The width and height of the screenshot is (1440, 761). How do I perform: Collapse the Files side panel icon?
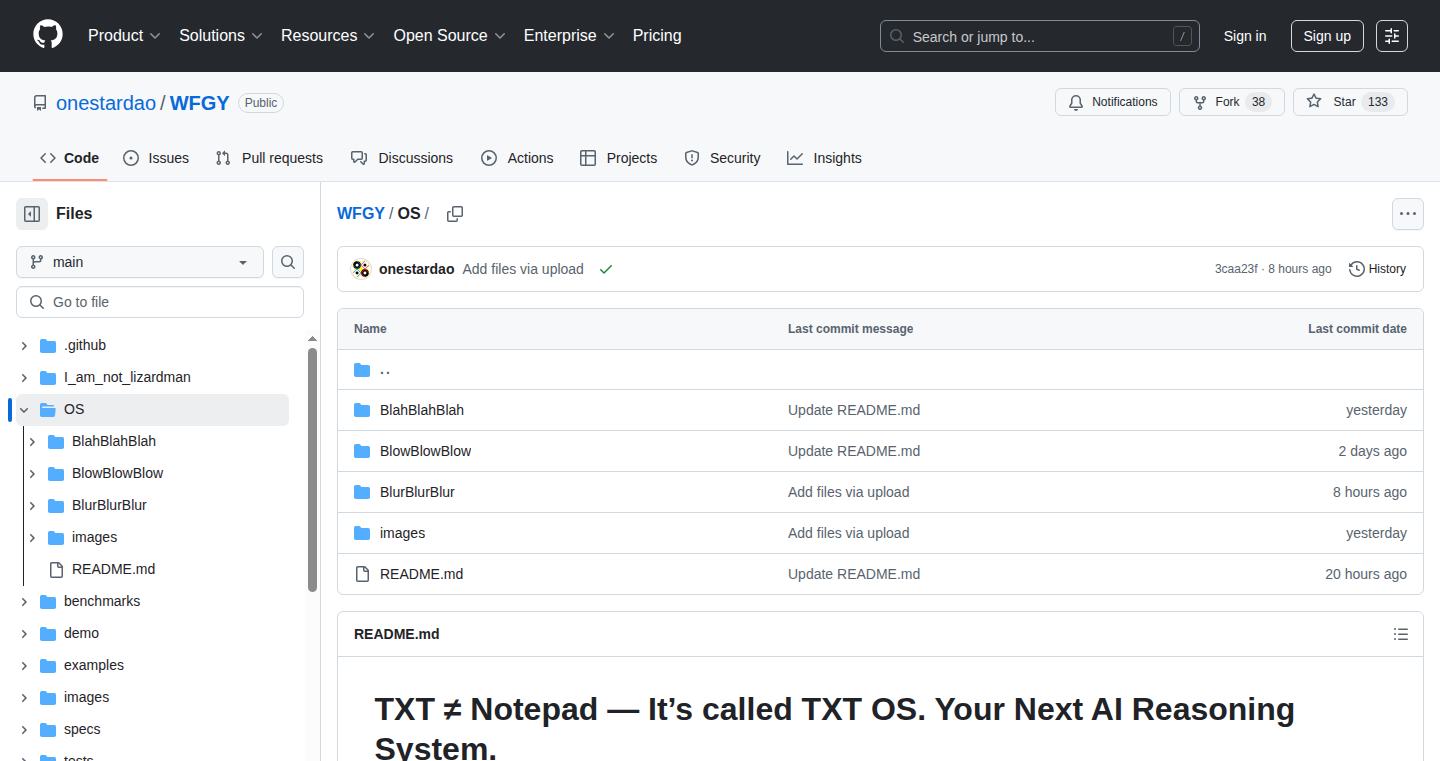click(32, 214)
